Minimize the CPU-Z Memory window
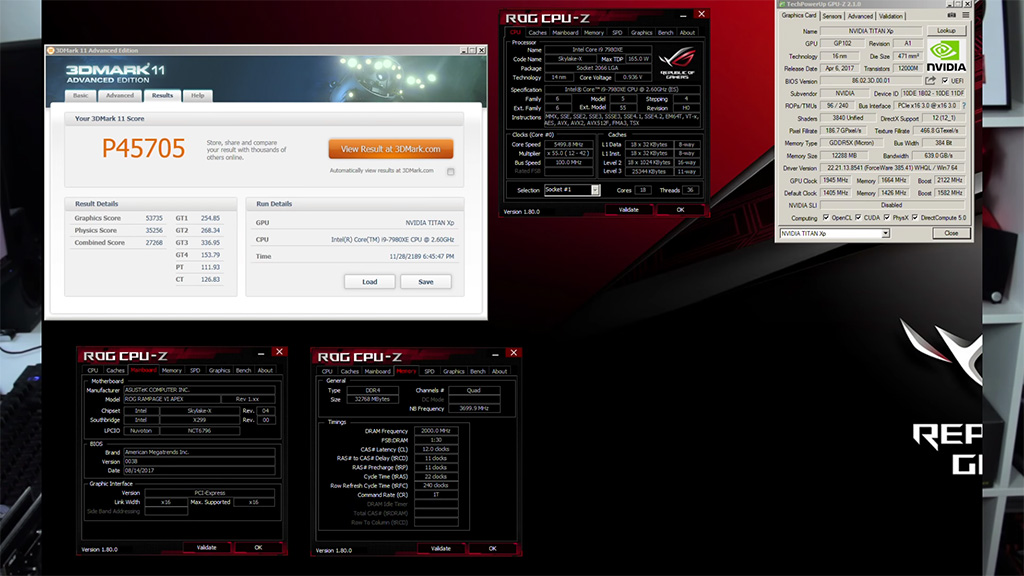 [x=495, y=354]
